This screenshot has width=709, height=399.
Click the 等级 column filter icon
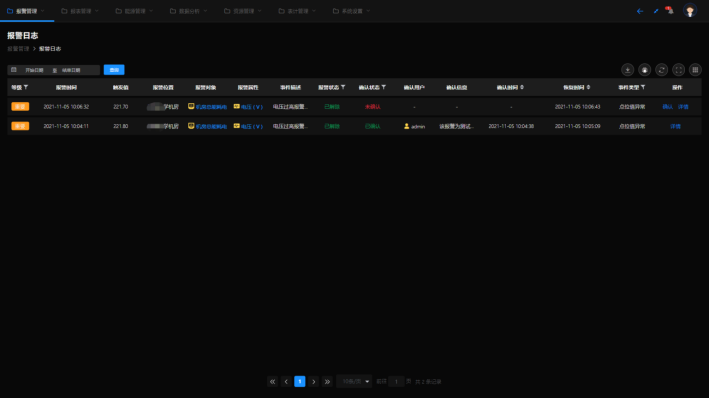click(x=26, y=87)
